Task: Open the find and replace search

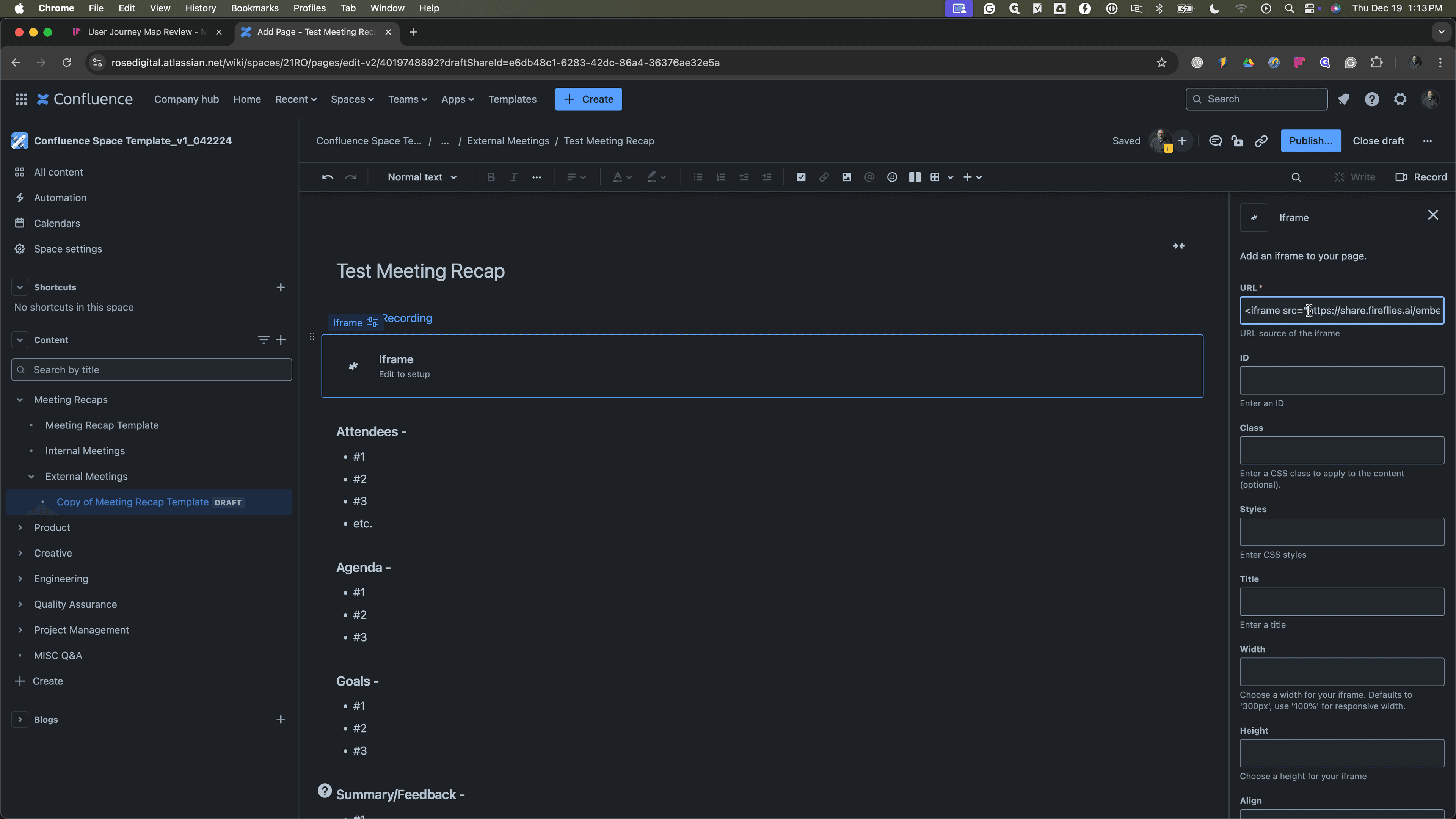Action: tap(1296, 177)
